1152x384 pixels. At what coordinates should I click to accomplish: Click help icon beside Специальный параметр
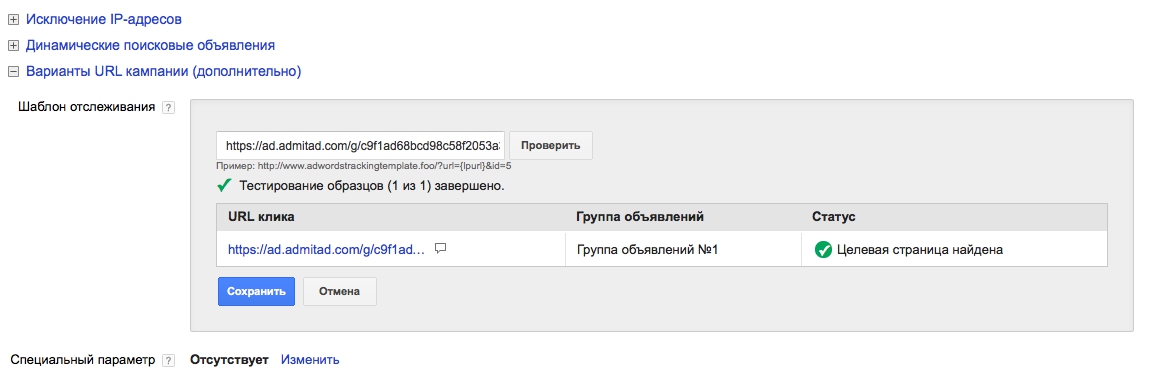click(168, 361)
